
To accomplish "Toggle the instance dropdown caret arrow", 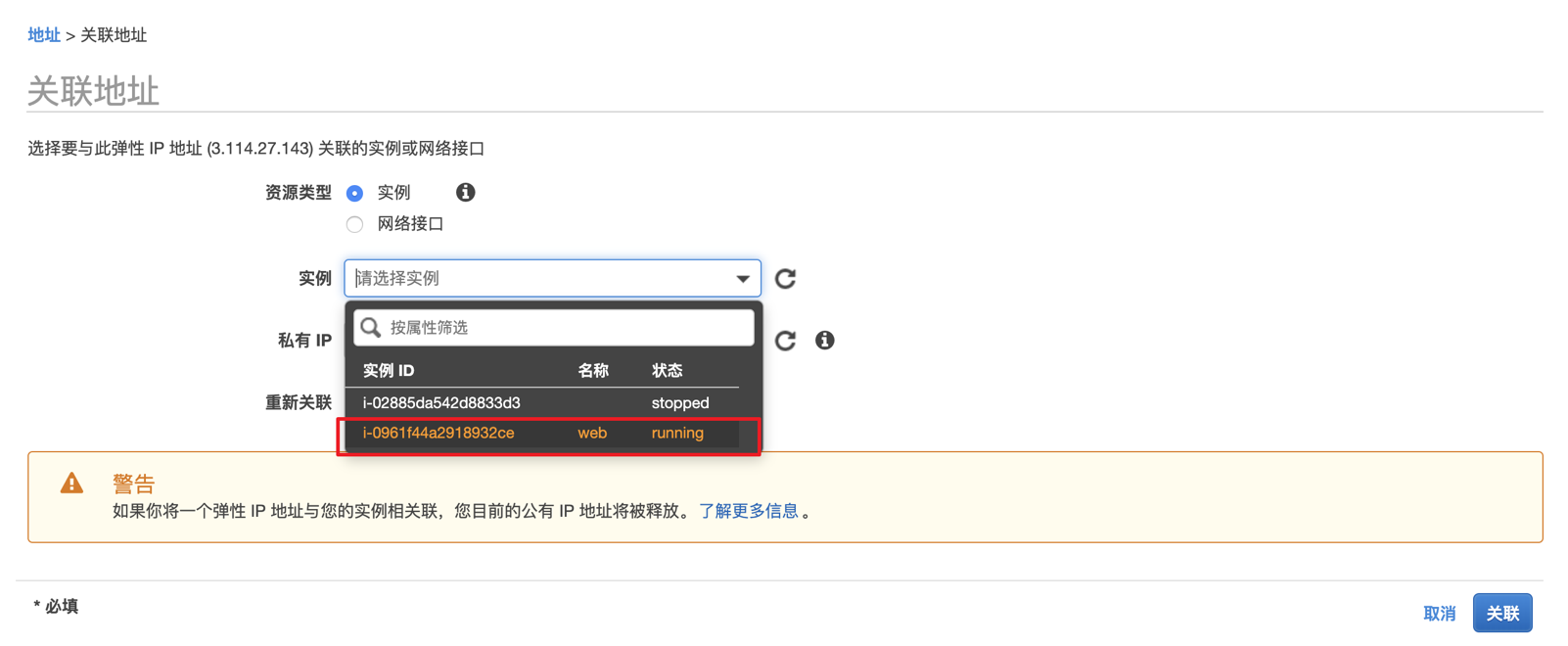I will point(743,279).
